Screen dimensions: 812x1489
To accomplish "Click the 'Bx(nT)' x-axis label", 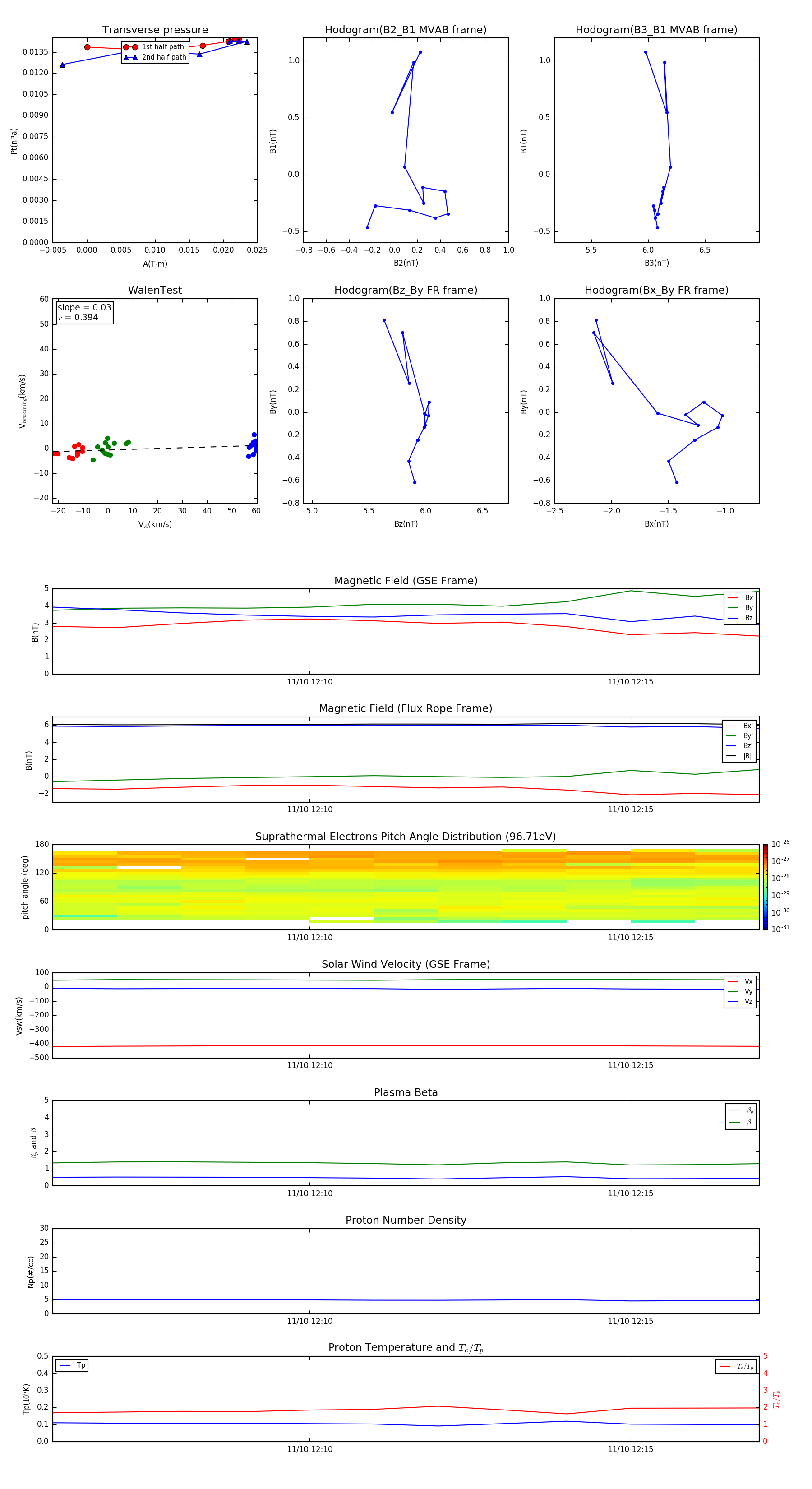I will coord(656,524).
